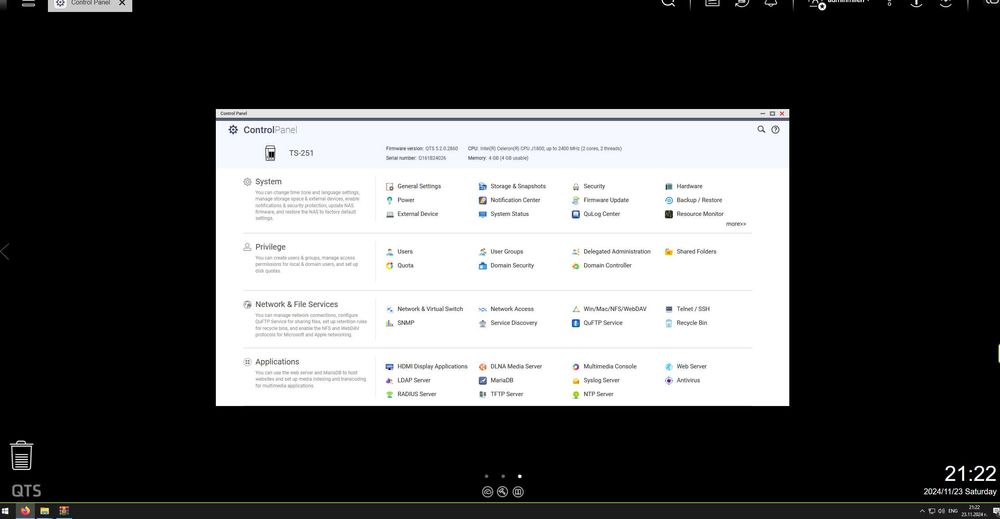
Task: Open Network & Virtual Switch
Action: pyautogui.click(x=424, y=309)
